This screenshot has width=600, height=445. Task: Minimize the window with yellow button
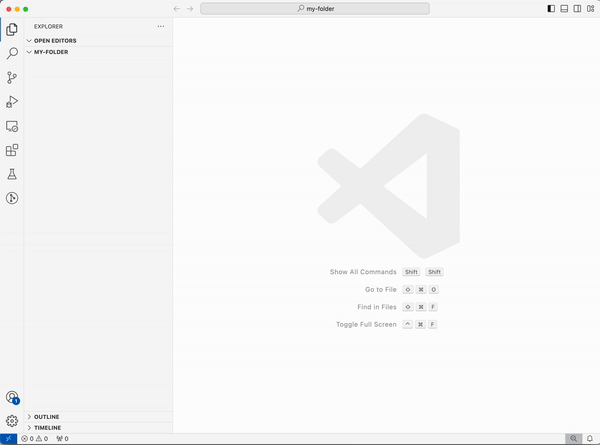(17, 9)
